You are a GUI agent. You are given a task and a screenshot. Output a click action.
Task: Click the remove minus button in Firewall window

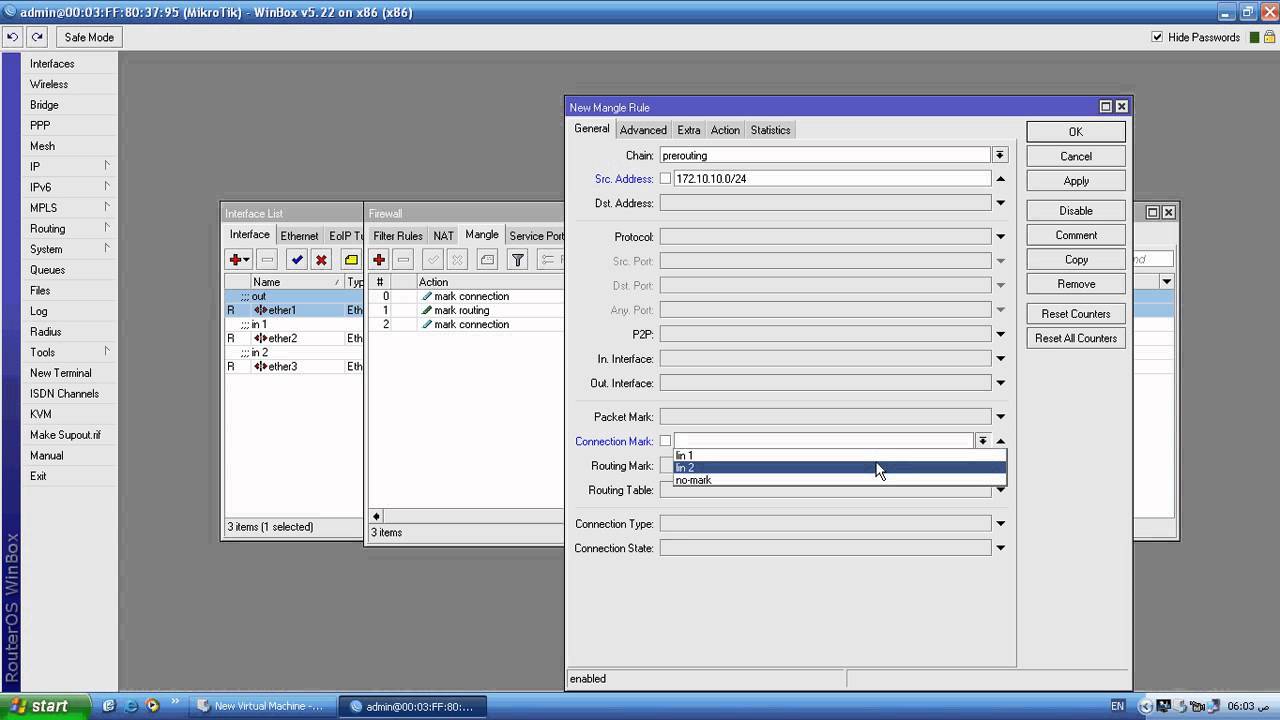point(403,259)
